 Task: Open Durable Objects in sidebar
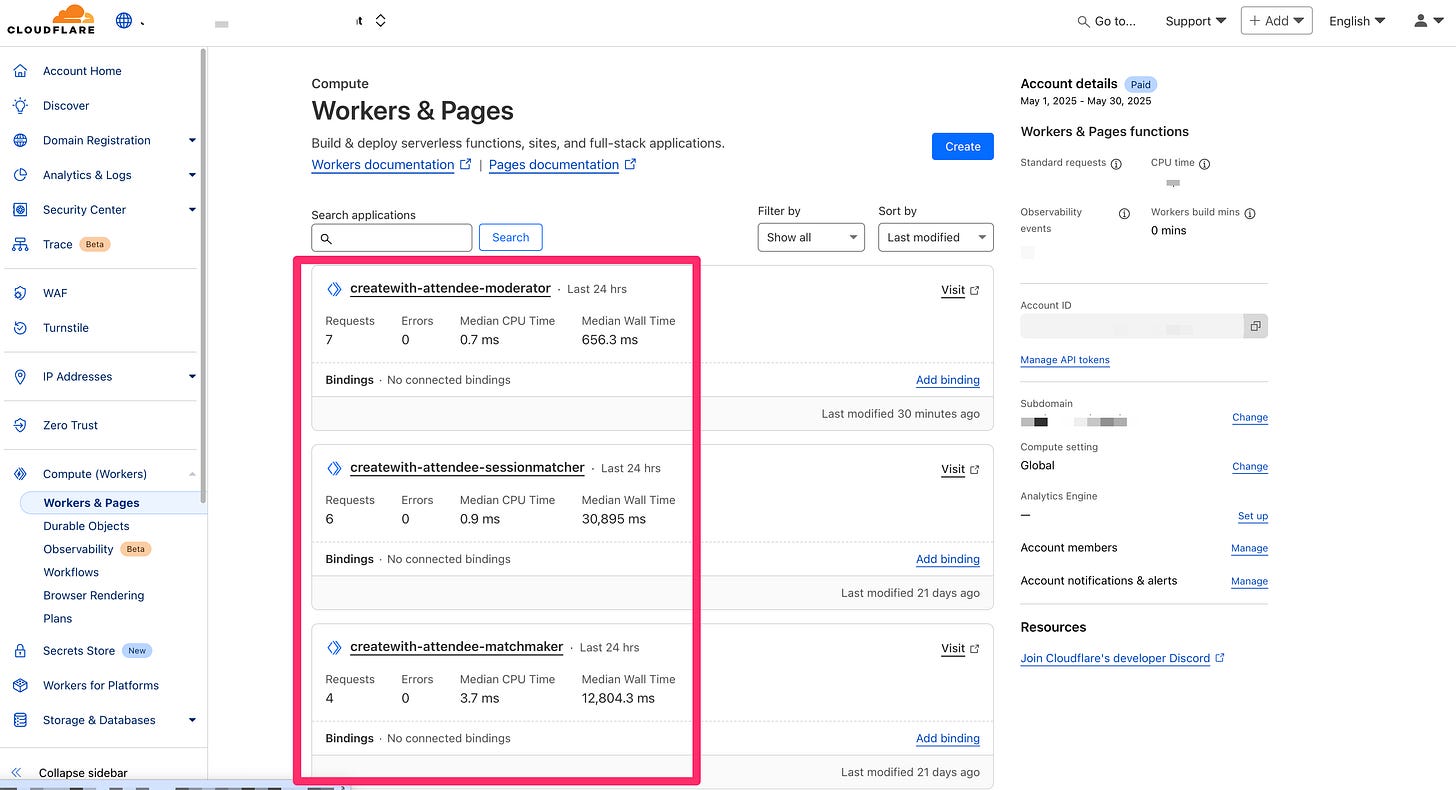coord(86,526)
